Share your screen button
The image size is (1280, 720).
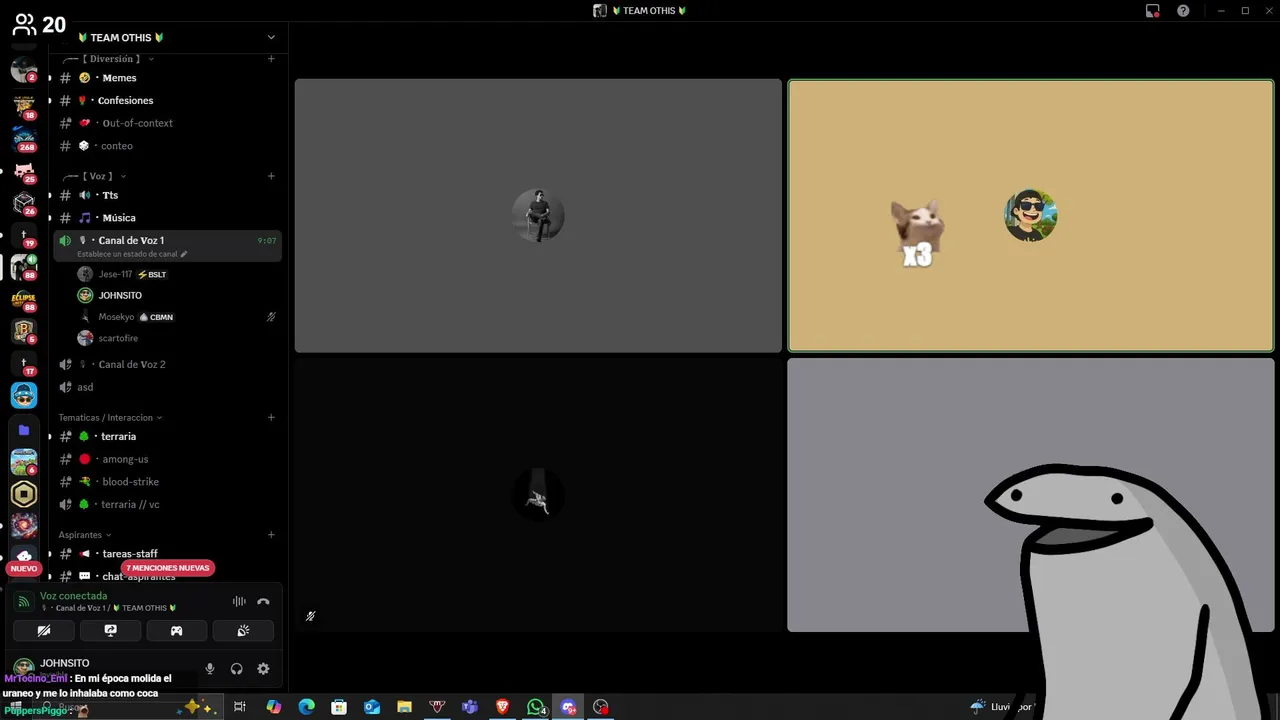110,631
